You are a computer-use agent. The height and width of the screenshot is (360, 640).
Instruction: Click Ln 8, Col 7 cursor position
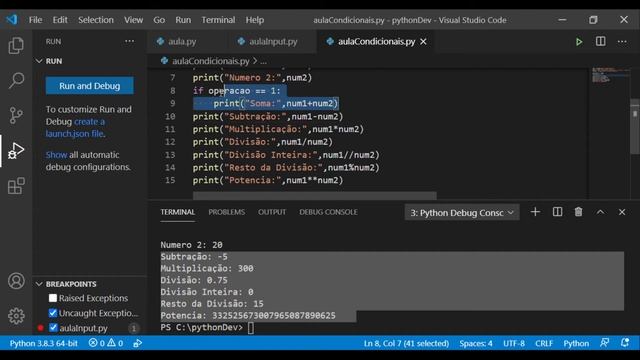[x=406, y=343]
